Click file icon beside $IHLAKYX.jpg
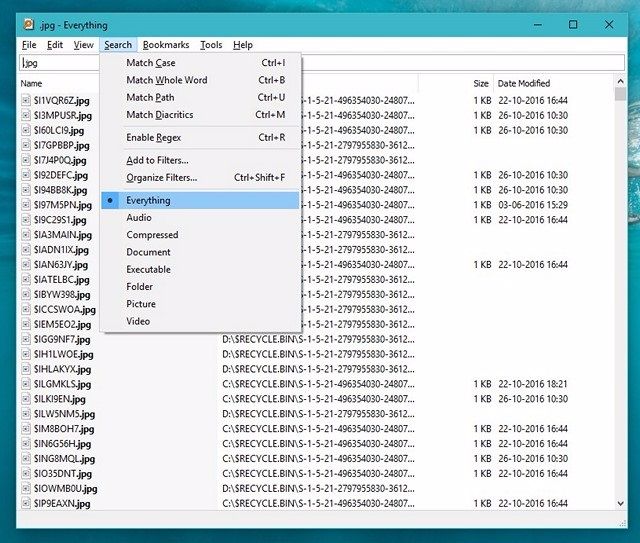Screen dimensions: 640x543 click(x=26, y=369)
